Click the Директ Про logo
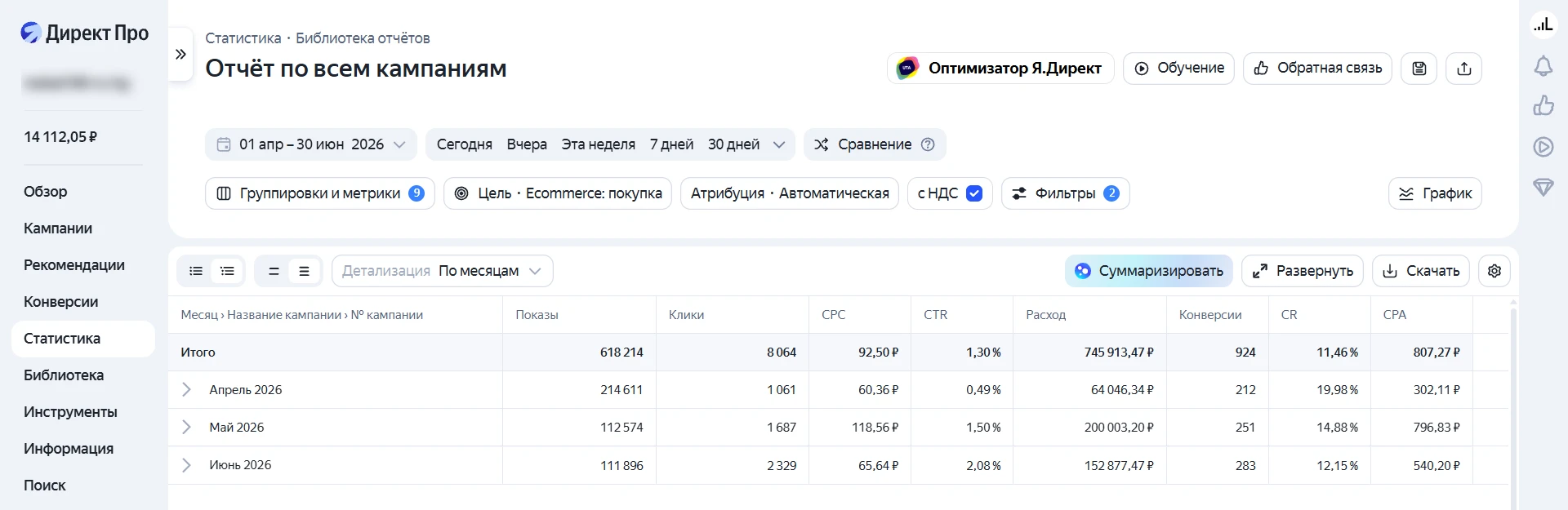This screenshot has width=1568, height=510. pos(84,33)
